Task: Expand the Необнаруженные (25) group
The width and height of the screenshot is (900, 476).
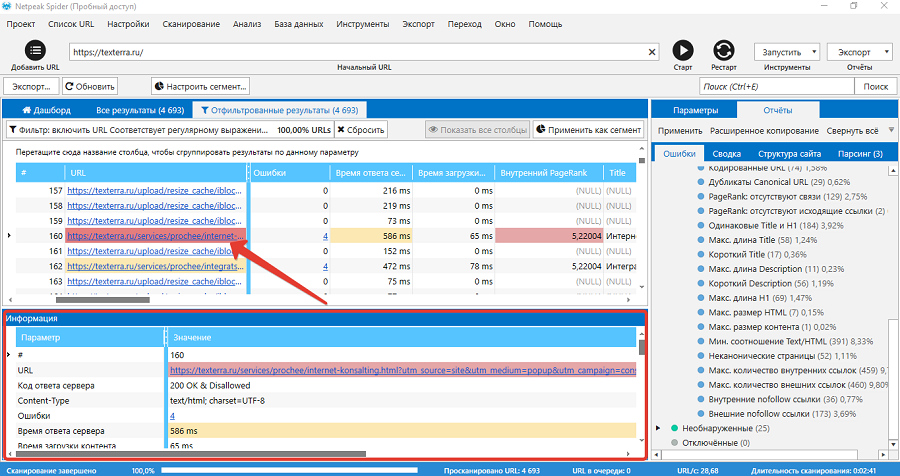Action: tap(658, 428)
